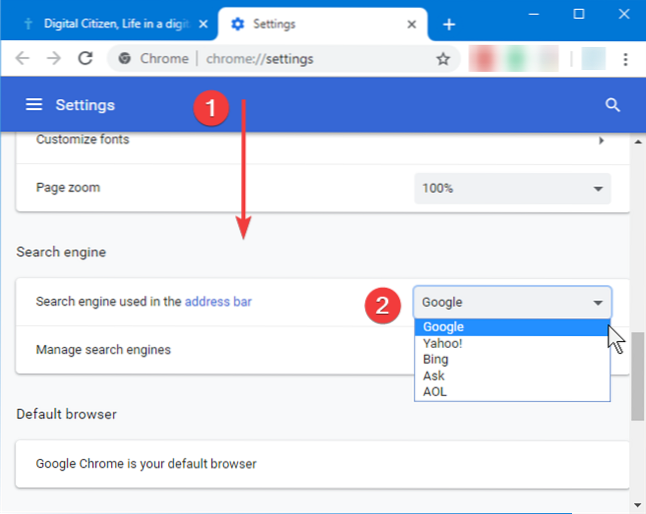Open Manage search engines
This screenshot has width=646, height=514.
click(103, 350)
